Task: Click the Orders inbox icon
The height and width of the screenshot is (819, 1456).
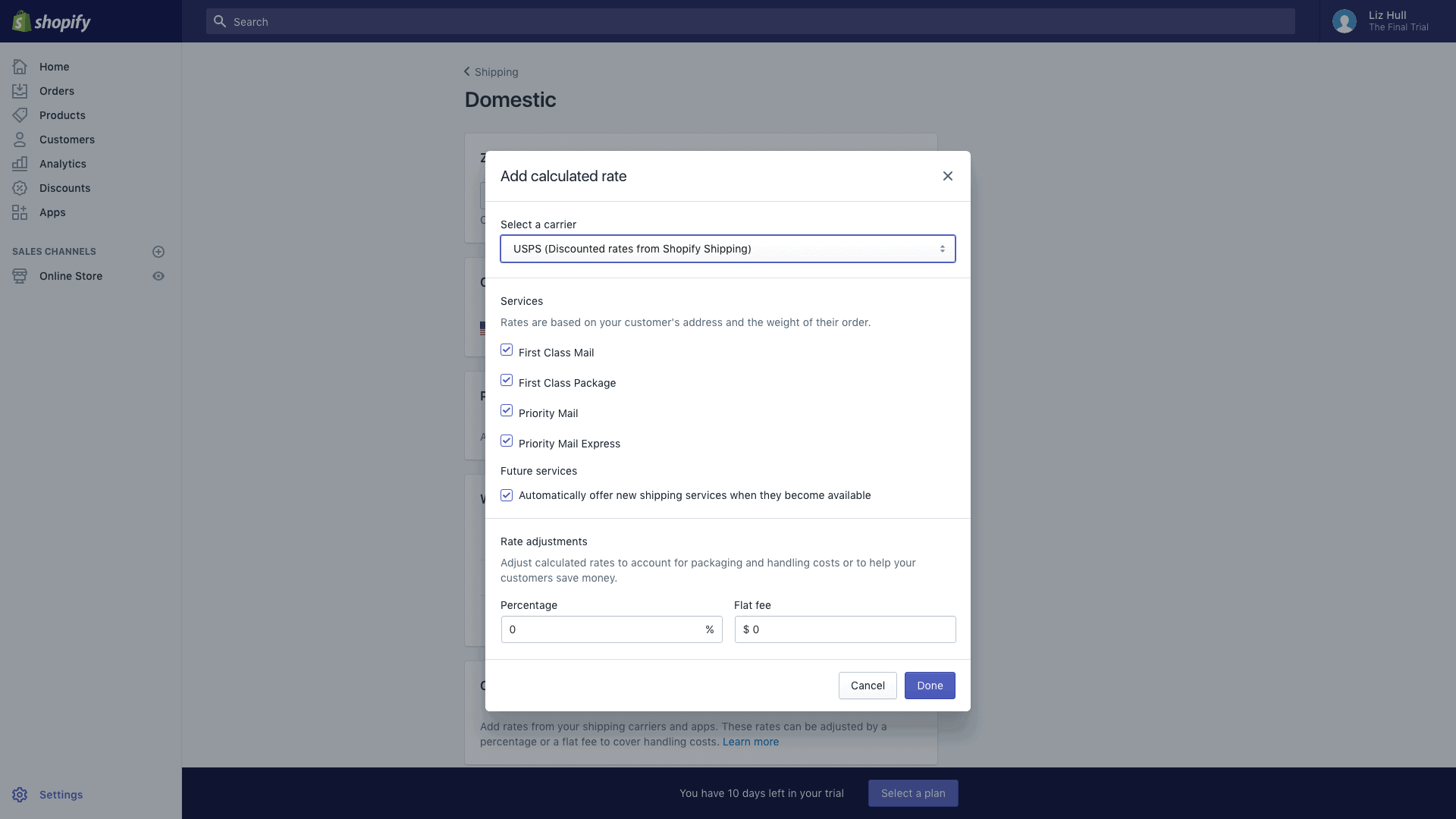Action: pos(20,91)
